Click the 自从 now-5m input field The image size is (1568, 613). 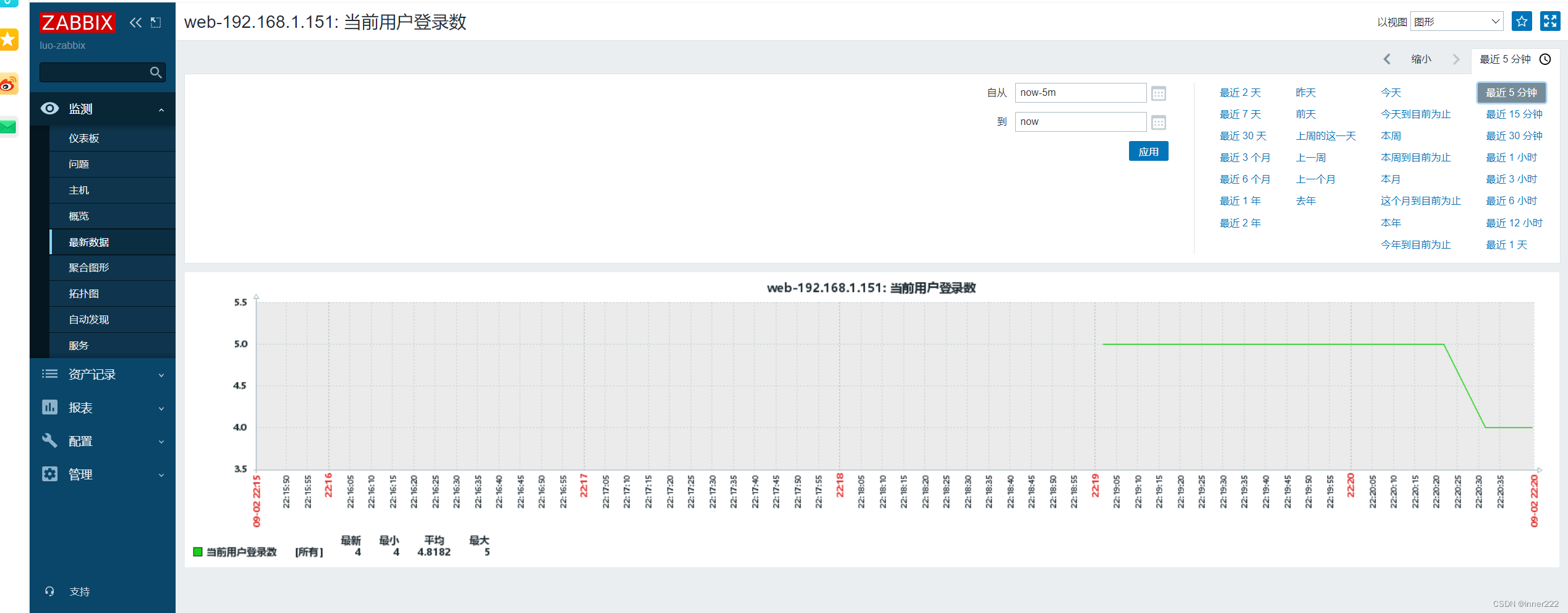point(1081,93)
